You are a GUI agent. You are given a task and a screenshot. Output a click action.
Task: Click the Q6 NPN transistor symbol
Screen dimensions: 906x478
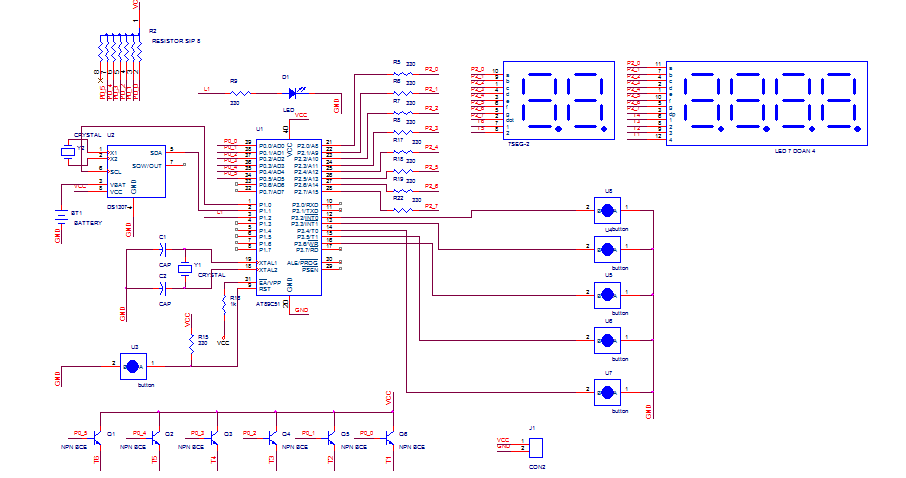389,439
